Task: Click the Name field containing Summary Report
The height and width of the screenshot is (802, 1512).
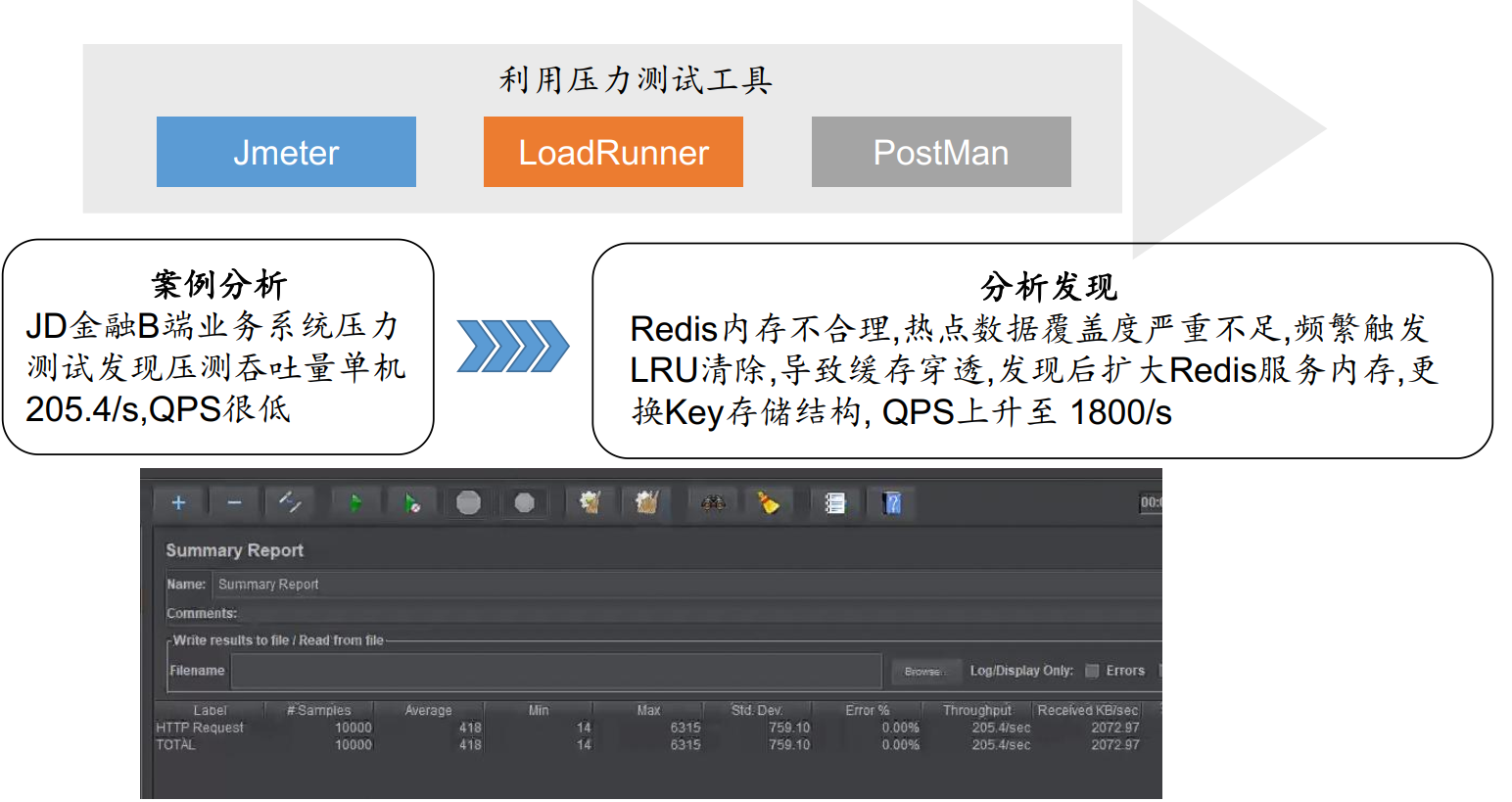Action: pyautogui.click(x=686, y=585)
